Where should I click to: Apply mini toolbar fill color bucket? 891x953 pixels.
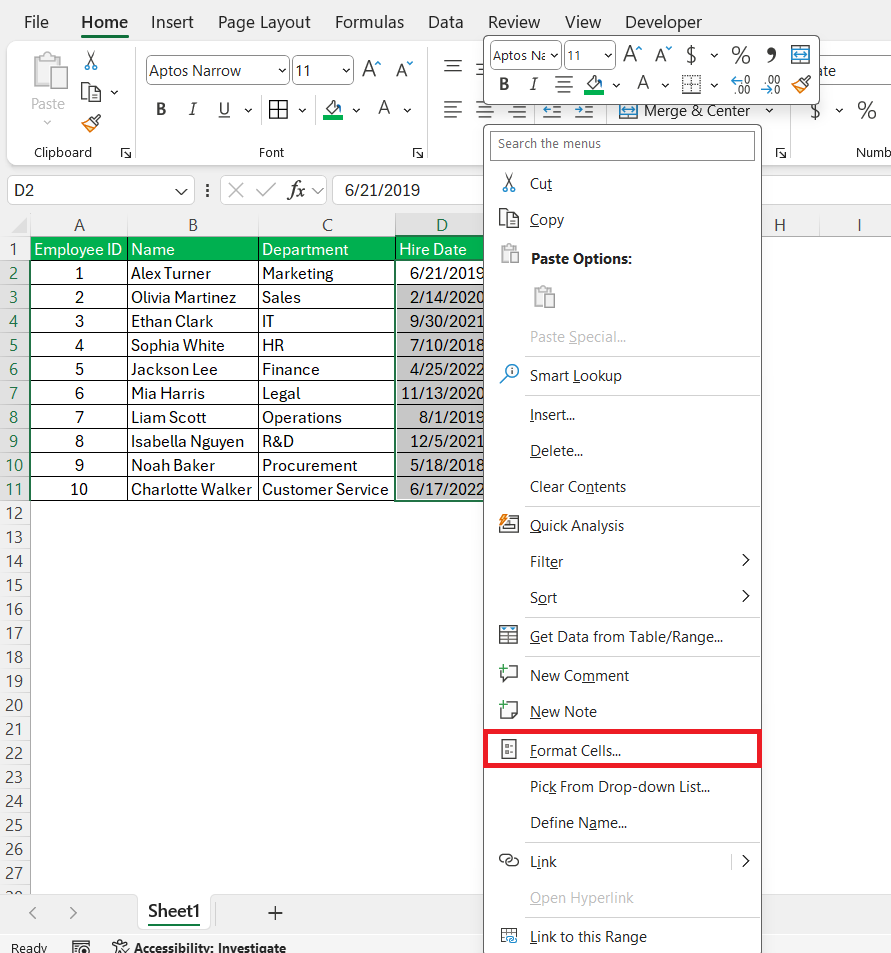click(x=594, y=84)
